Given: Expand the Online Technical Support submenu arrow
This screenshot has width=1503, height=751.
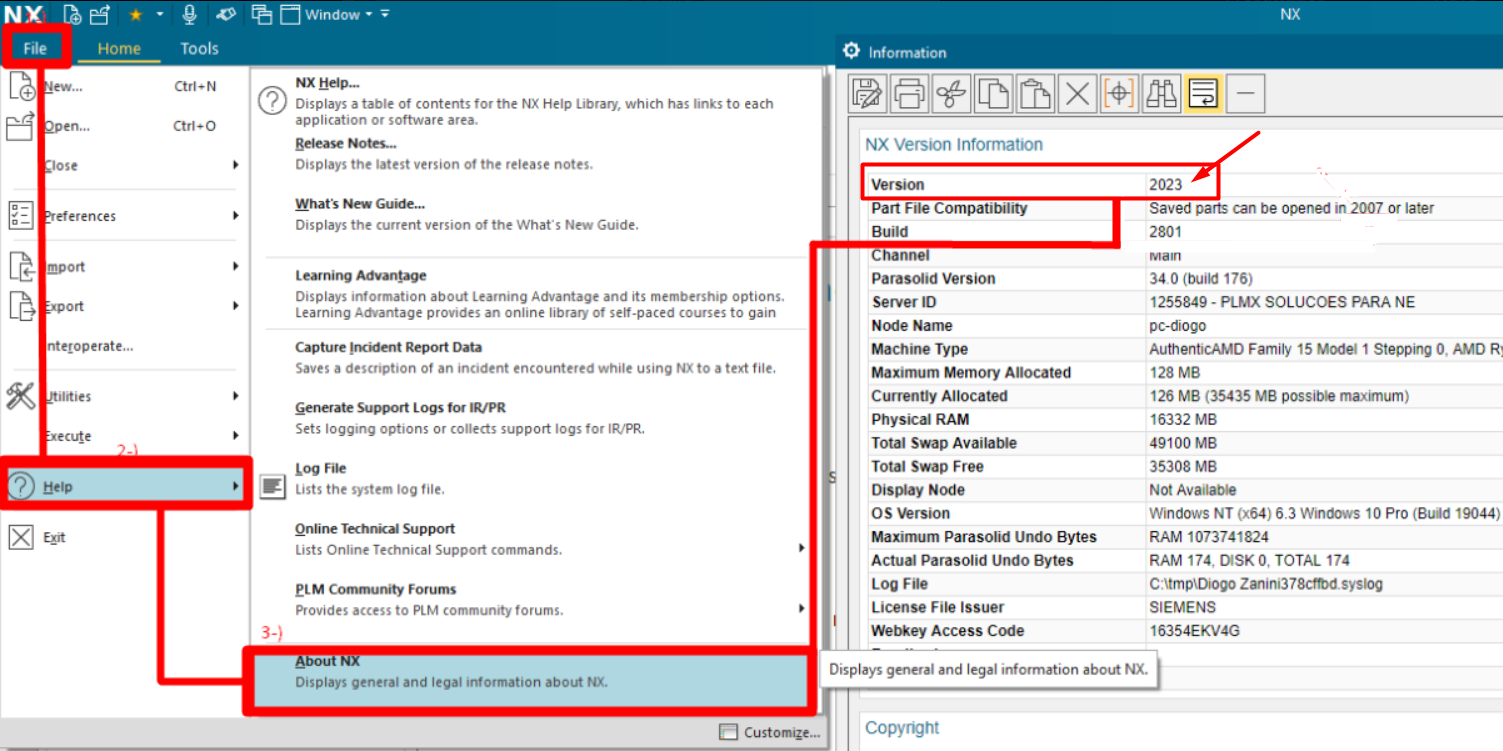Looking at the screenshot, I should point(801,548).
